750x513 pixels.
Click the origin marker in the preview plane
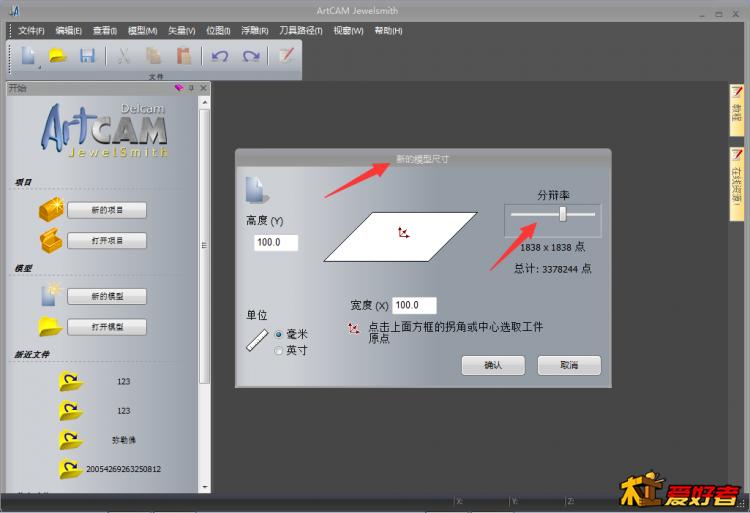[x=403, y=233]
